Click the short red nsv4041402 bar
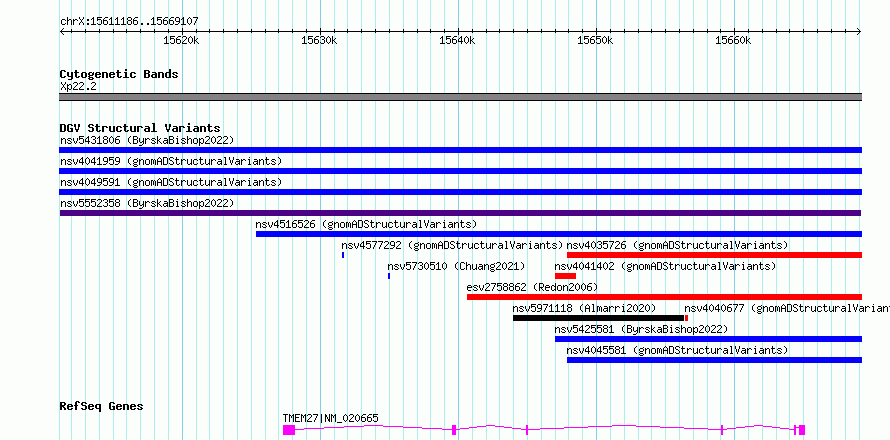This screenshot has height=440, width=890. (x=565, y=276)
